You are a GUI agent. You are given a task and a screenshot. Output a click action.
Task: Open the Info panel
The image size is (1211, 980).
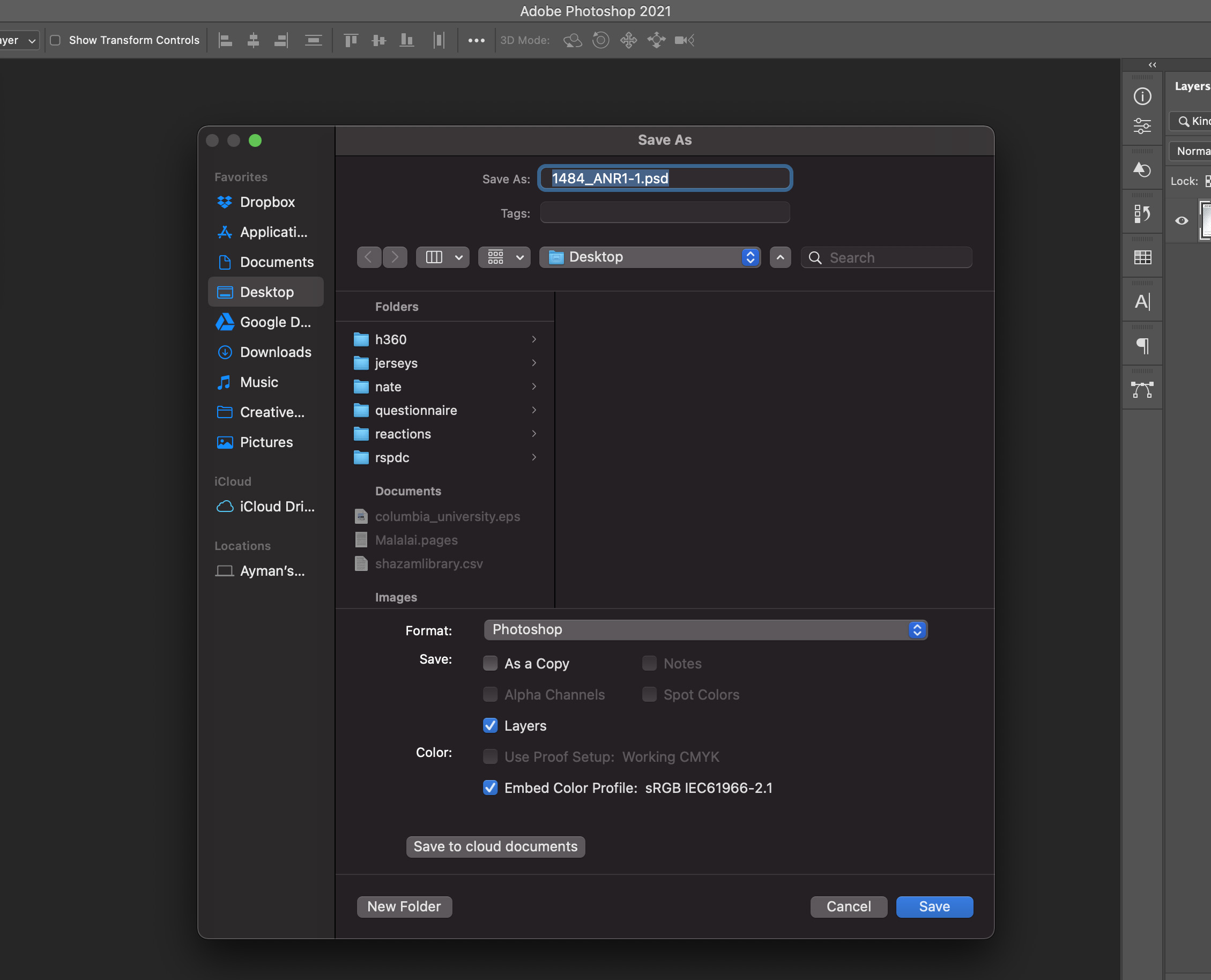tap(1142, 96)
